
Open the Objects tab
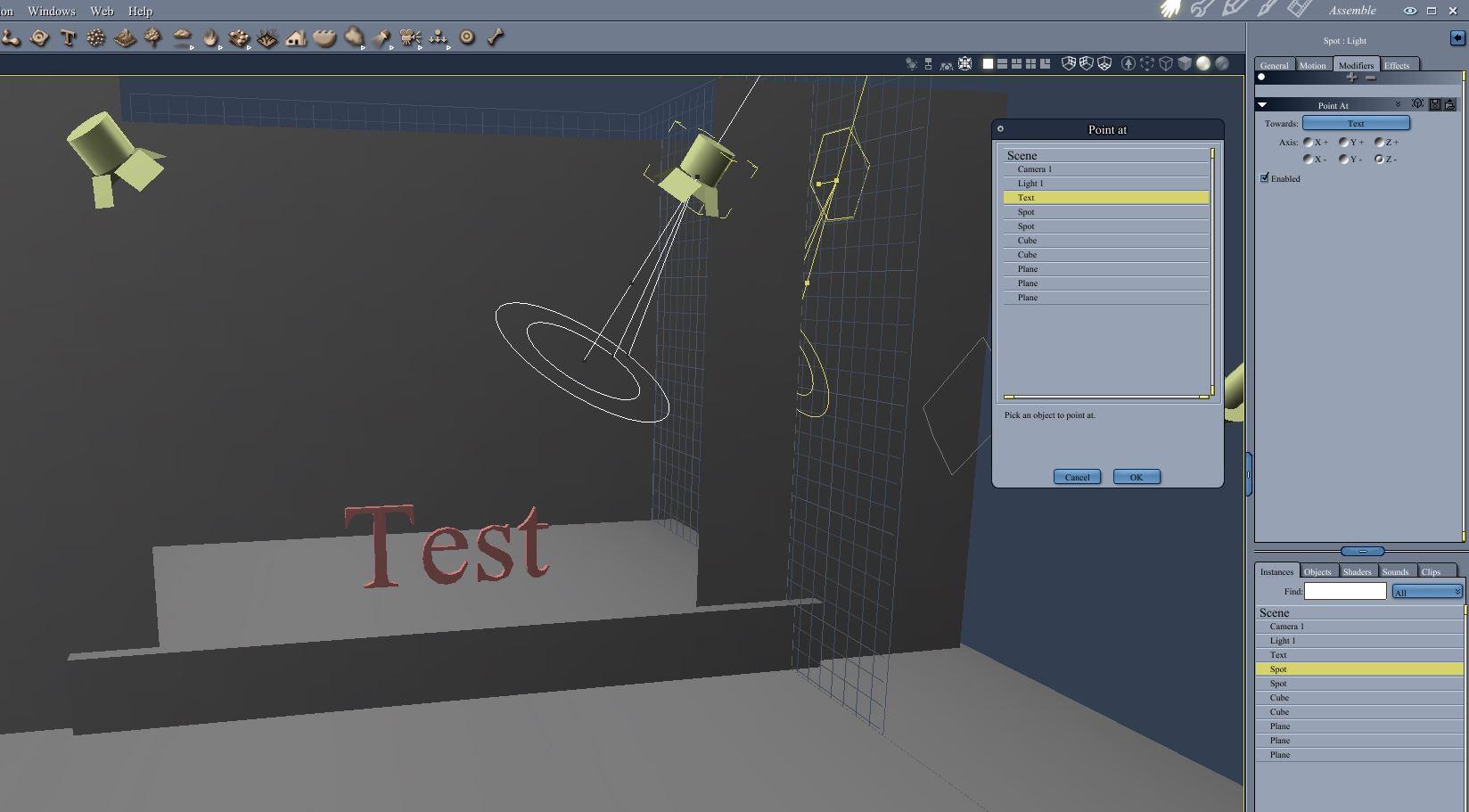click(x=1317, y=571)
